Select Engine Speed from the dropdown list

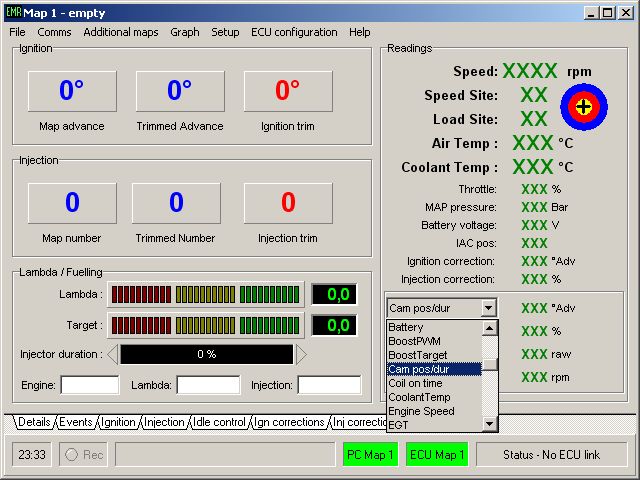click(421, 411)
